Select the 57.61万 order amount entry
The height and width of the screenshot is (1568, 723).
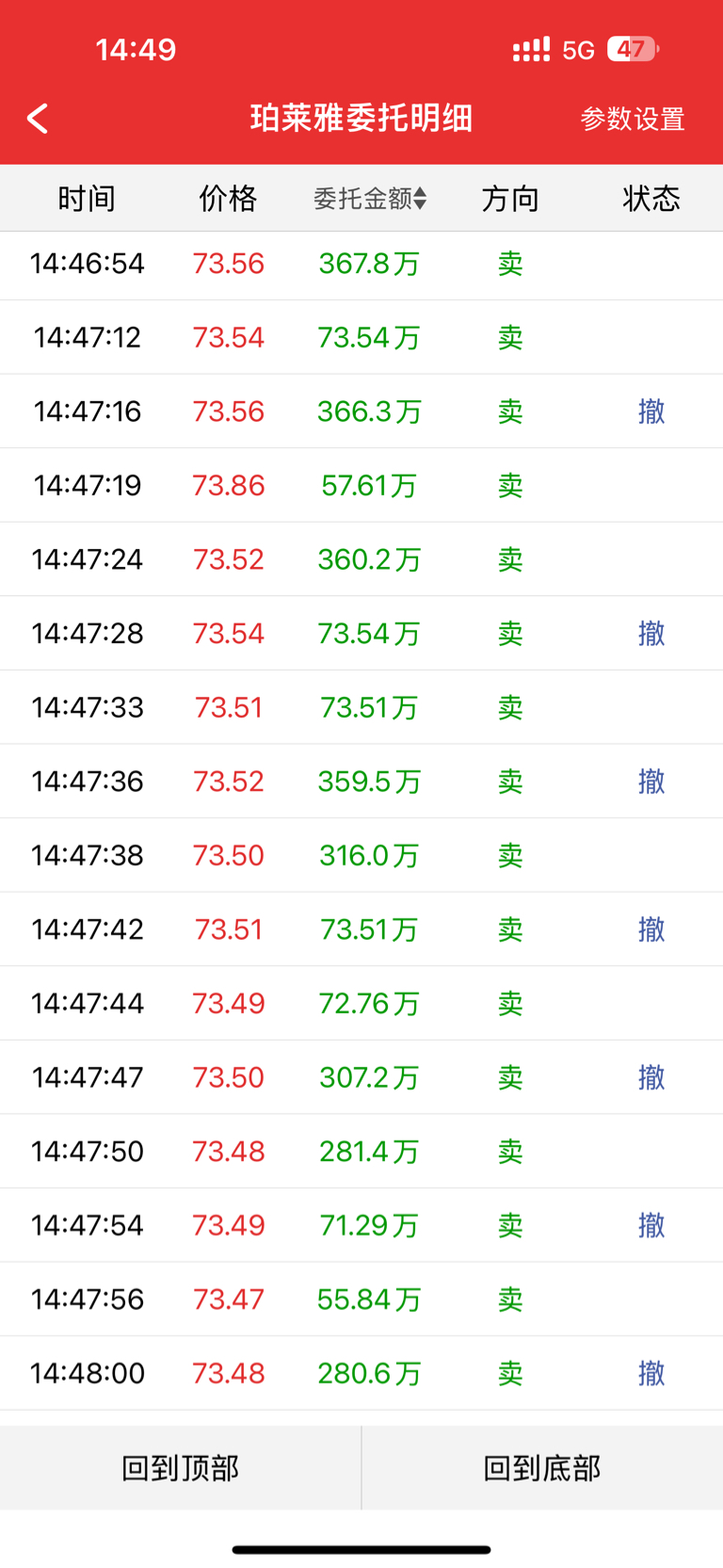pos(368,486)
